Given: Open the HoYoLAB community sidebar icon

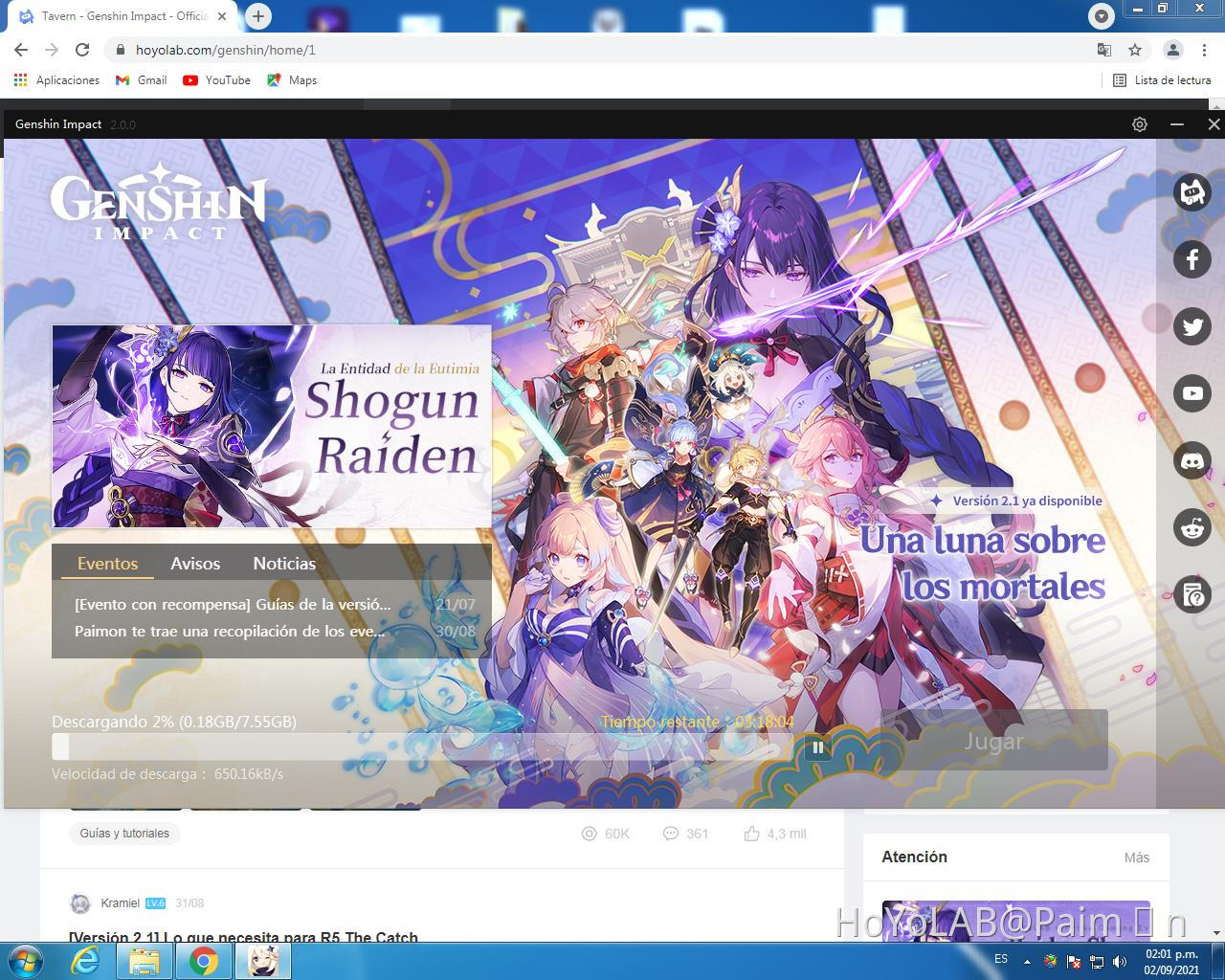Looking at the screenshot, I should 1192,192.
